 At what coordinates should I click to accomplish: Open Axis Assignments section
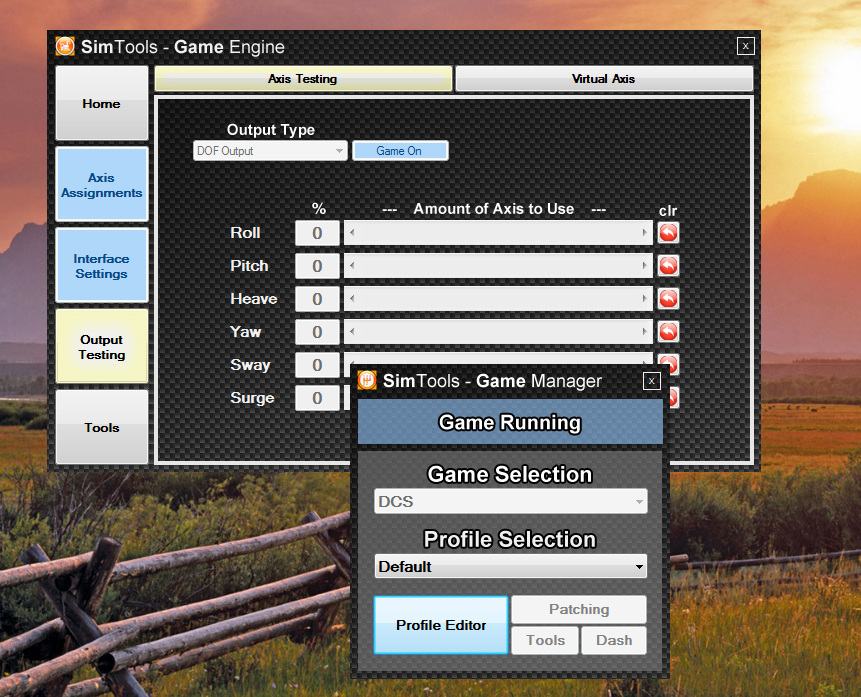(102, 185)
